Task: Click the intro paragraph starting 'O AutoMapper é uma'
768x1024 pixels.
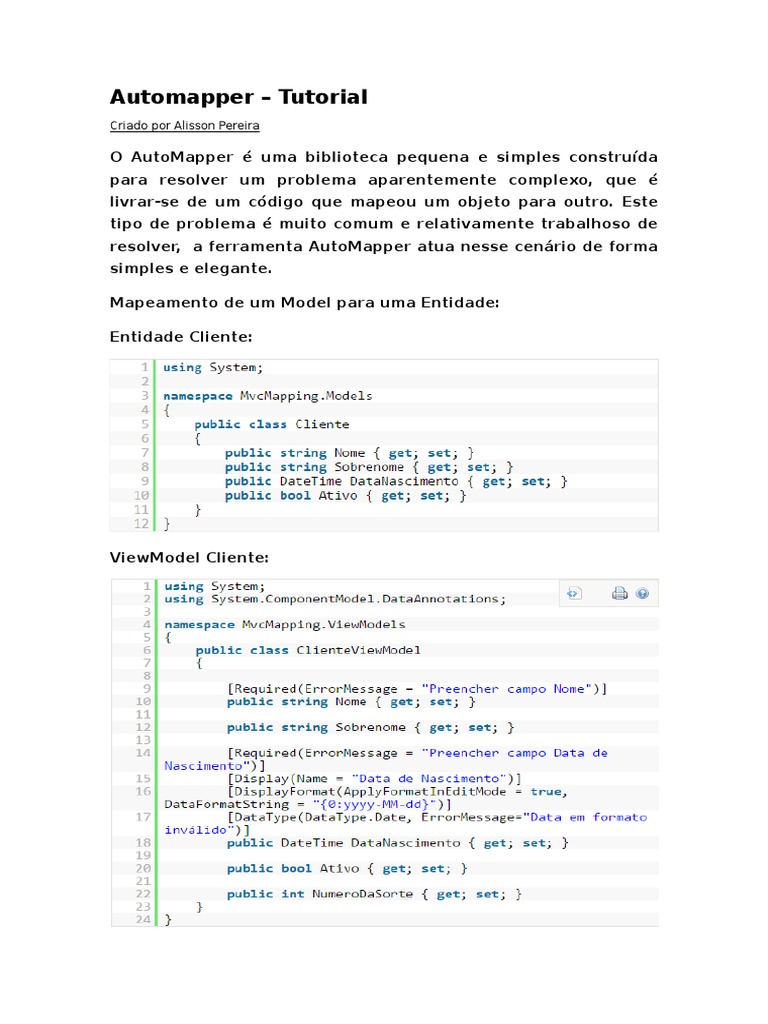Action: (x=383, y=212)
